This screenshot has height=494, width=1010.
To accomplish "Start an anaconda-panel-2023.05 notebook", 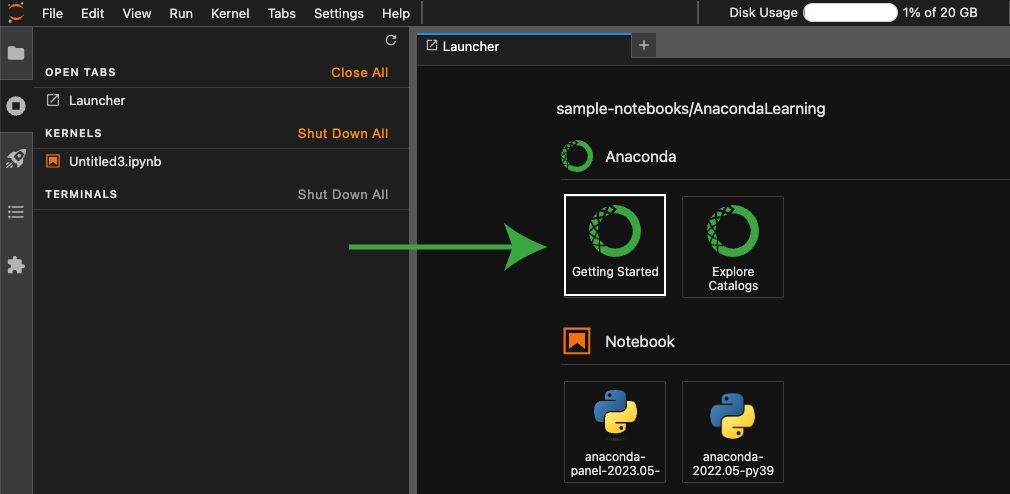I will (615, 432).
